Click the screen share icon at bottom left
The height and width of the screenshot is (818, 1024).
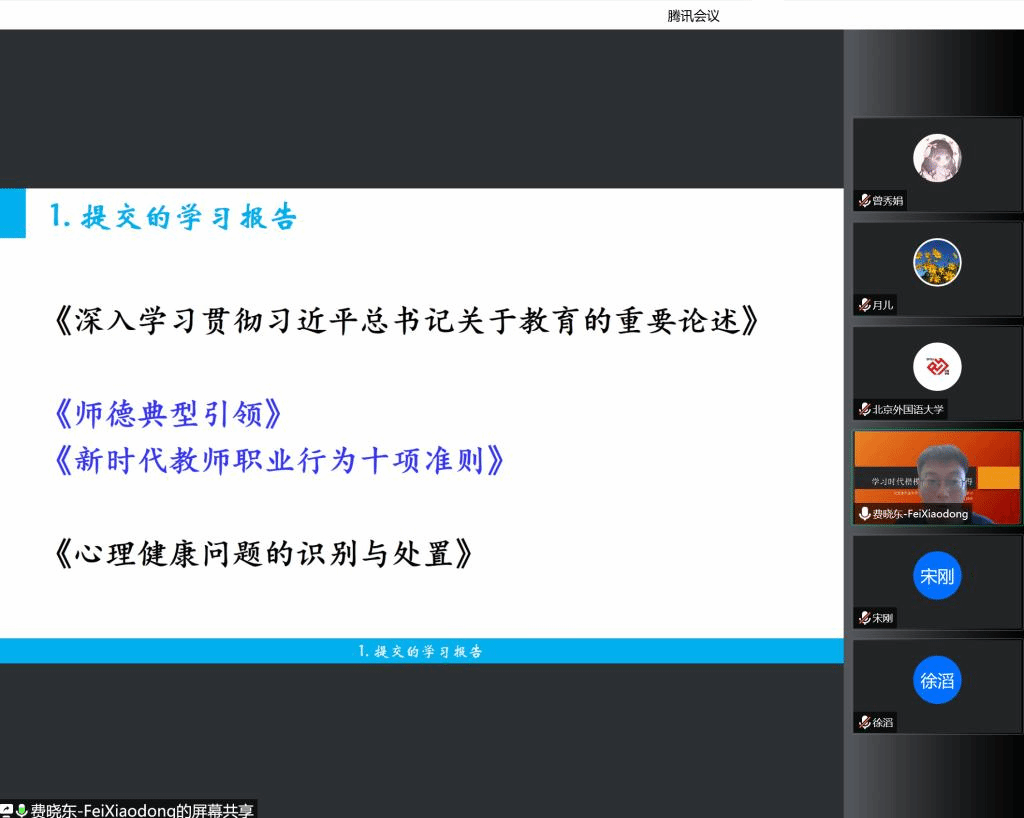[x=6, y=810]
